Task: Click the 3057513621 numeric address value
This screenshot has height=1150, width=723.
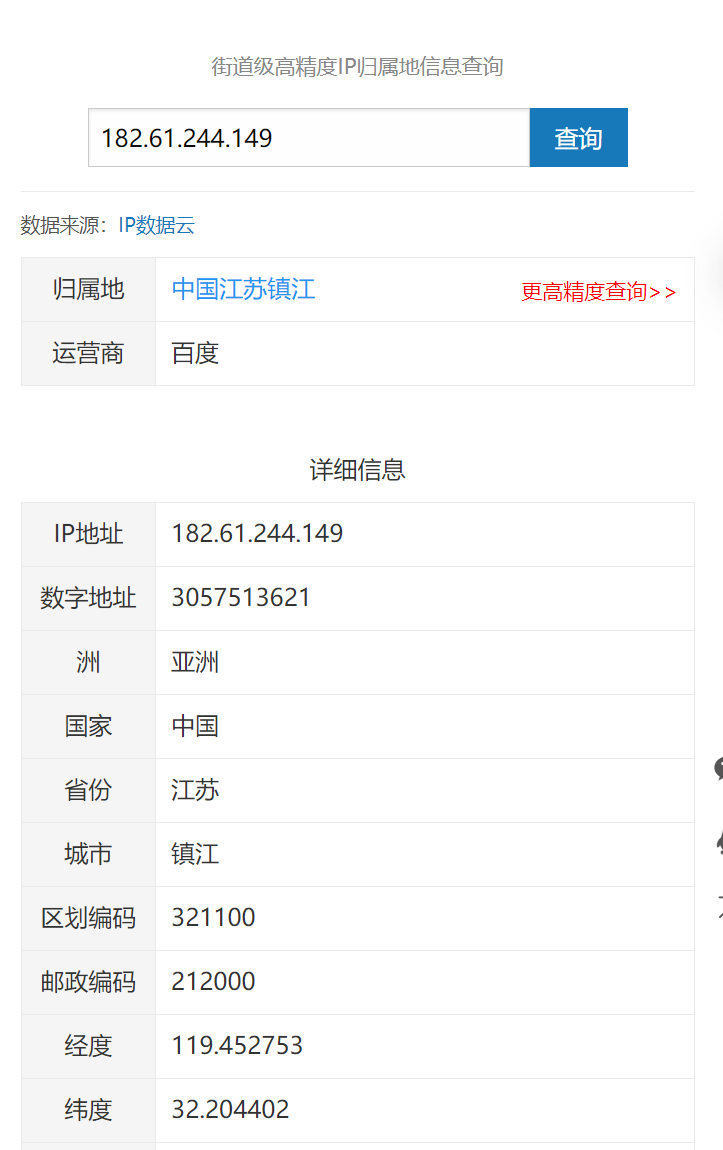Action: point(241,597)
